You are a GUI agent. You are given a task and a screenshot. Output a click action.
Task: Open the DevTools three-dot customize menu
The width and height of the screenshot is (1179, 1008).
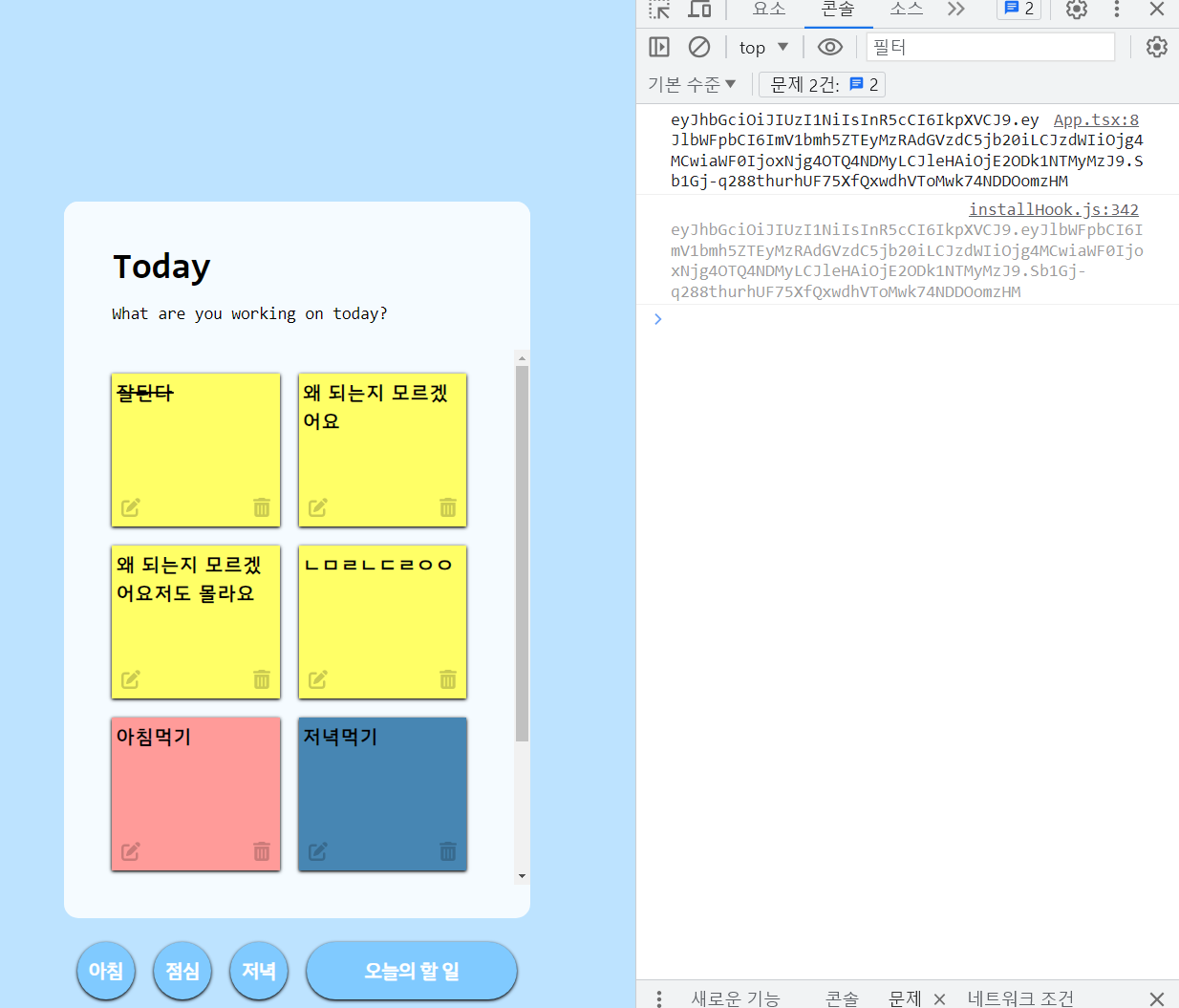[x=1117, y=10]
